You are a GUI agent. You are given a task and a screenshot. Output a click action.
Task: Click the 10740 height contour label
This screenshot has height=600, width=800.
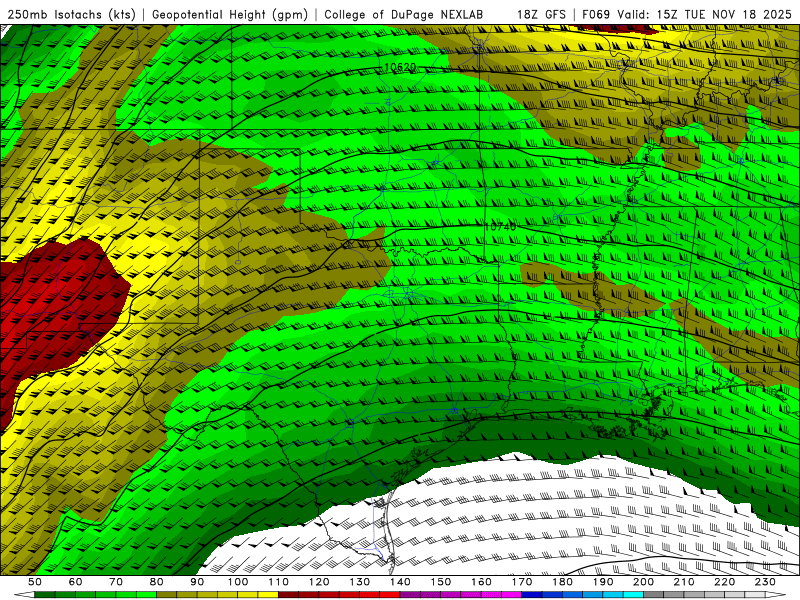(x=500, y=226)
